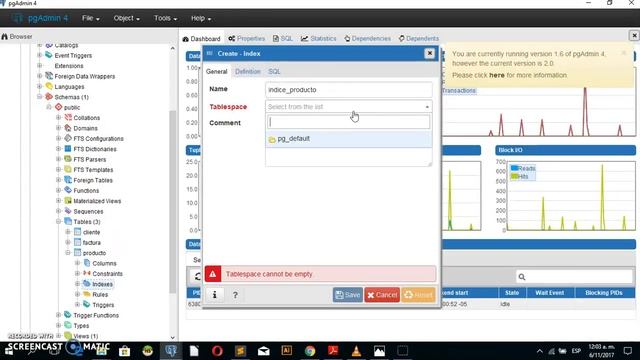The width and height of the screenshot is (640, 360).
Task: Open Opera from the taskbar
Action: [x=217, y=351]
